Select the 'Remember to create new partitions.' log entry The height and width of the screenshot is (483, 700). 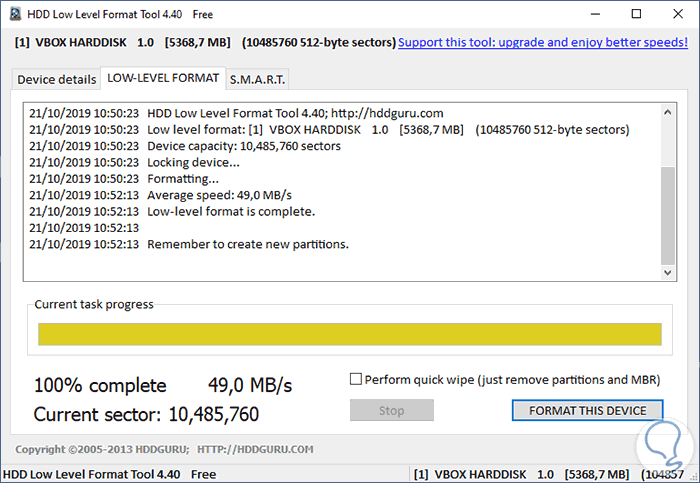pyautogui.click(x=247, y=244)
